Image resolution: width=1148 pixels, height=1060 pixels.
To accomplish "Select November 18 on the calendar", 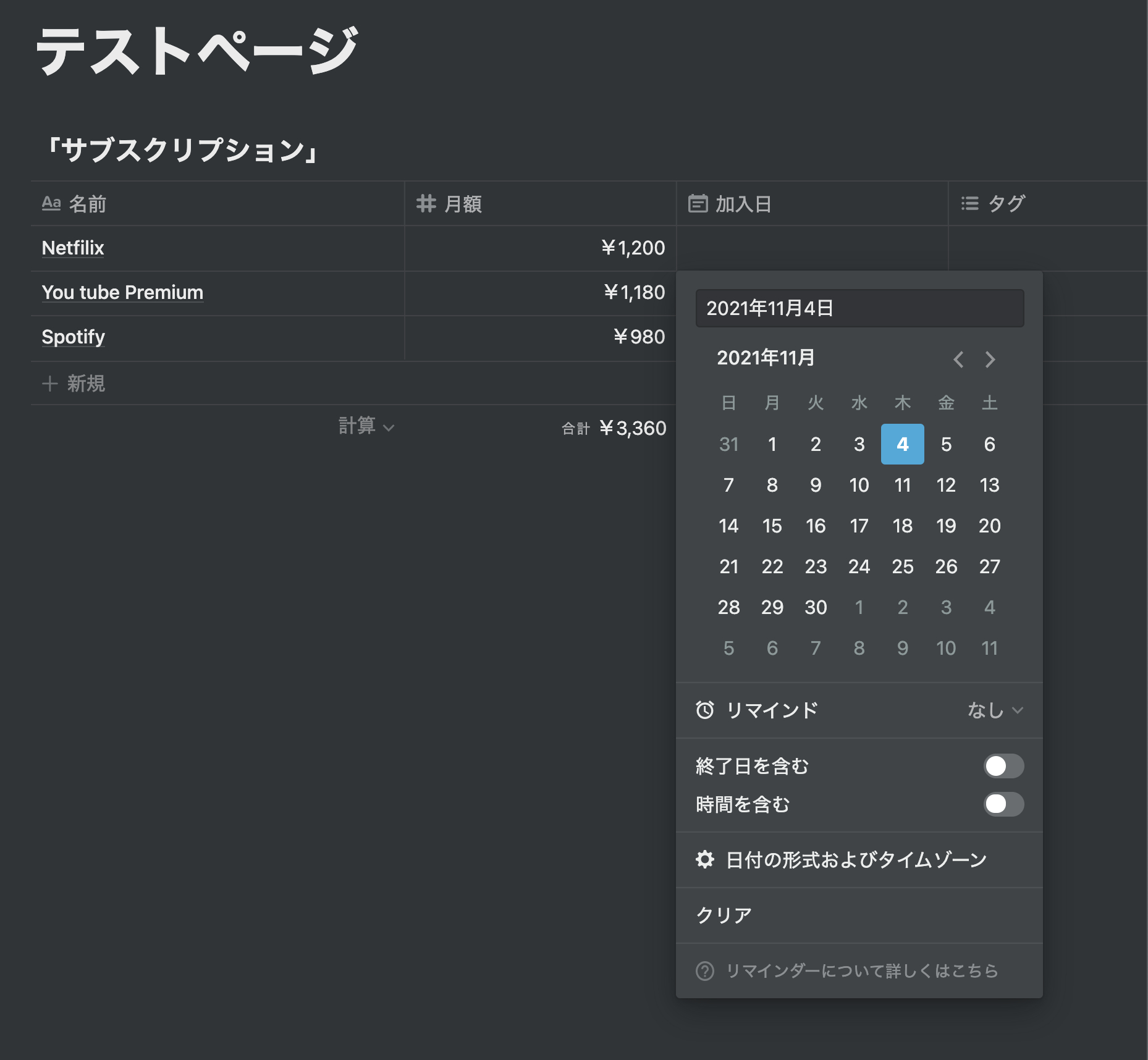I will [x=903, y=526].
